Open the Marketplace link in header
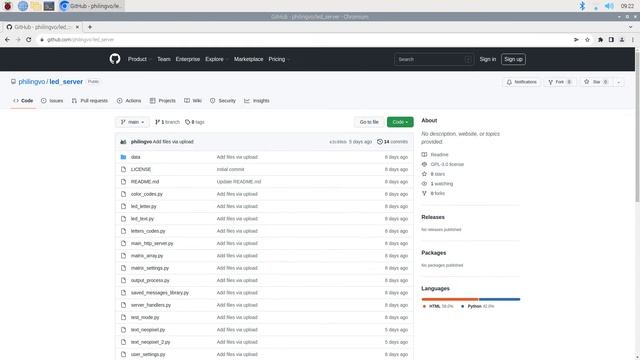Viewport: 640px width, 360px height. point(249,59)
